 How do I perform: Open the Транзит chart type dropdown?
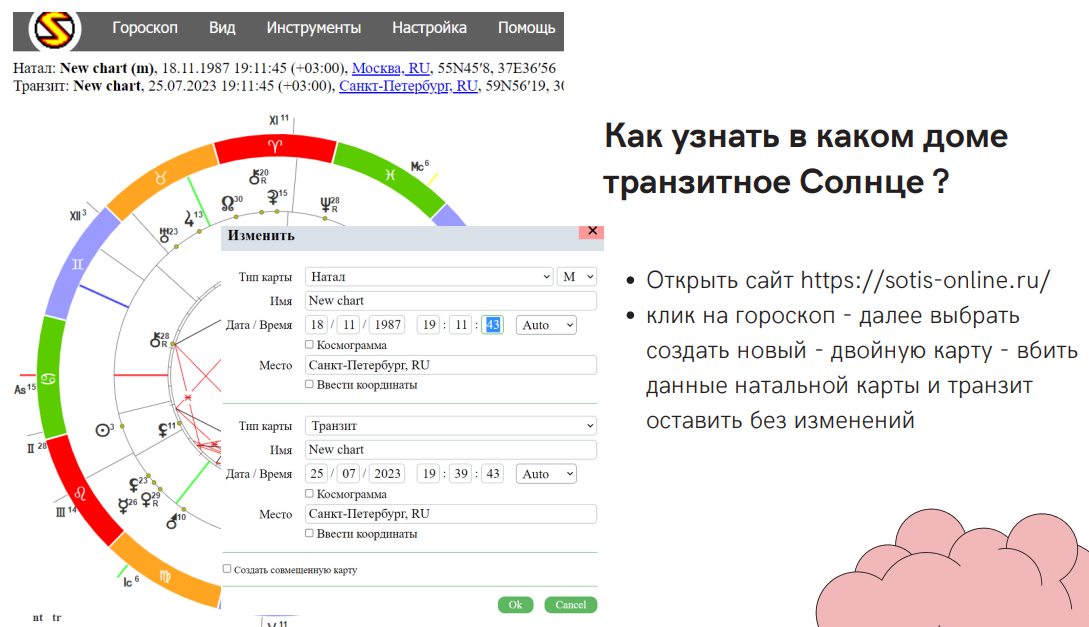[451, 426]
